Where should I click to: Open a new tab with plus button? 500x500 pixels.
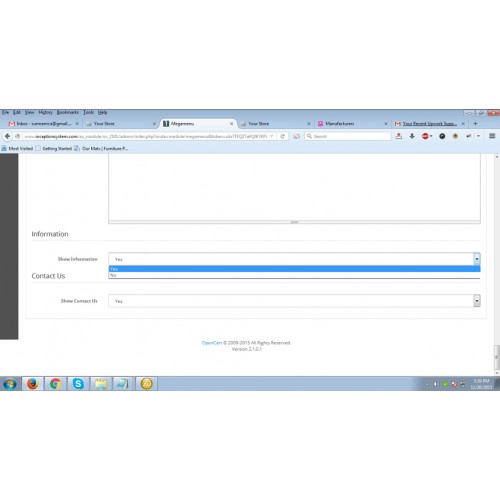[x=475, y=123]
